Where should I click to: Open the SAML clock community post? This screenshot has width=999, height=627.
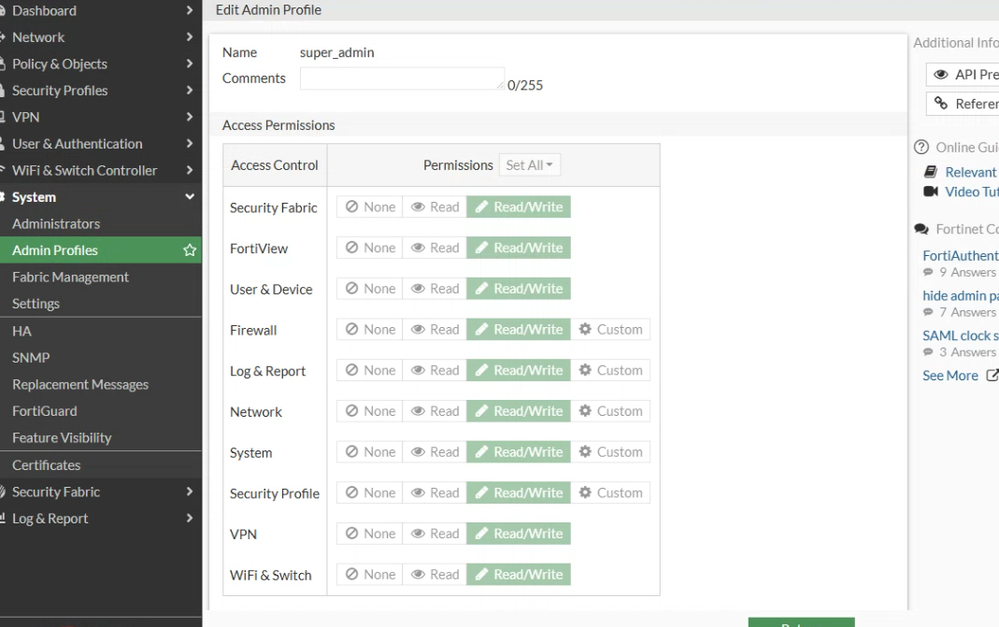(960, 335)
